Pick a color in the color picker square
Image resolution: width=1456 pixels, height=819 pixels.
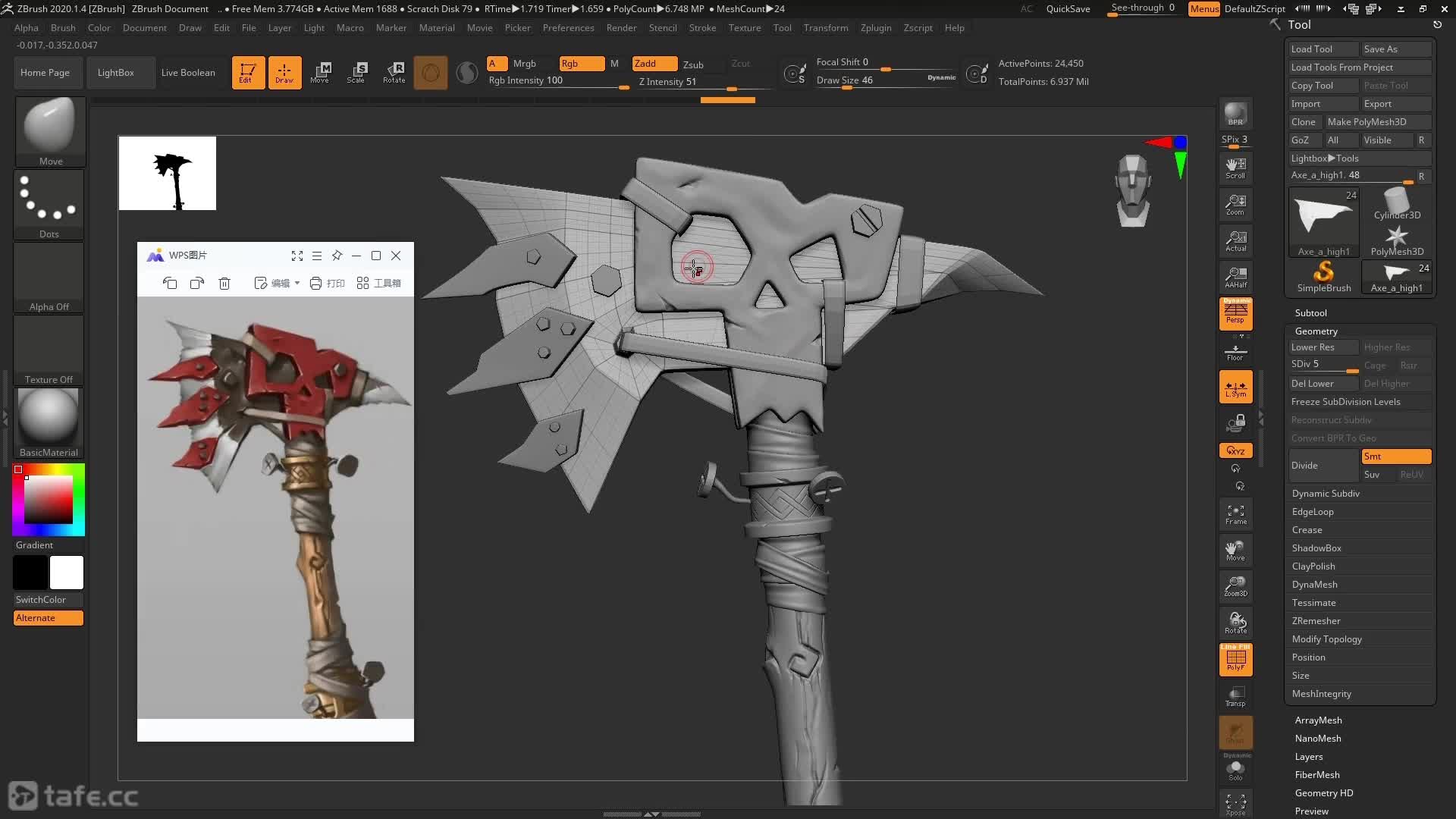pyautogui.click(x=49, y=500)
